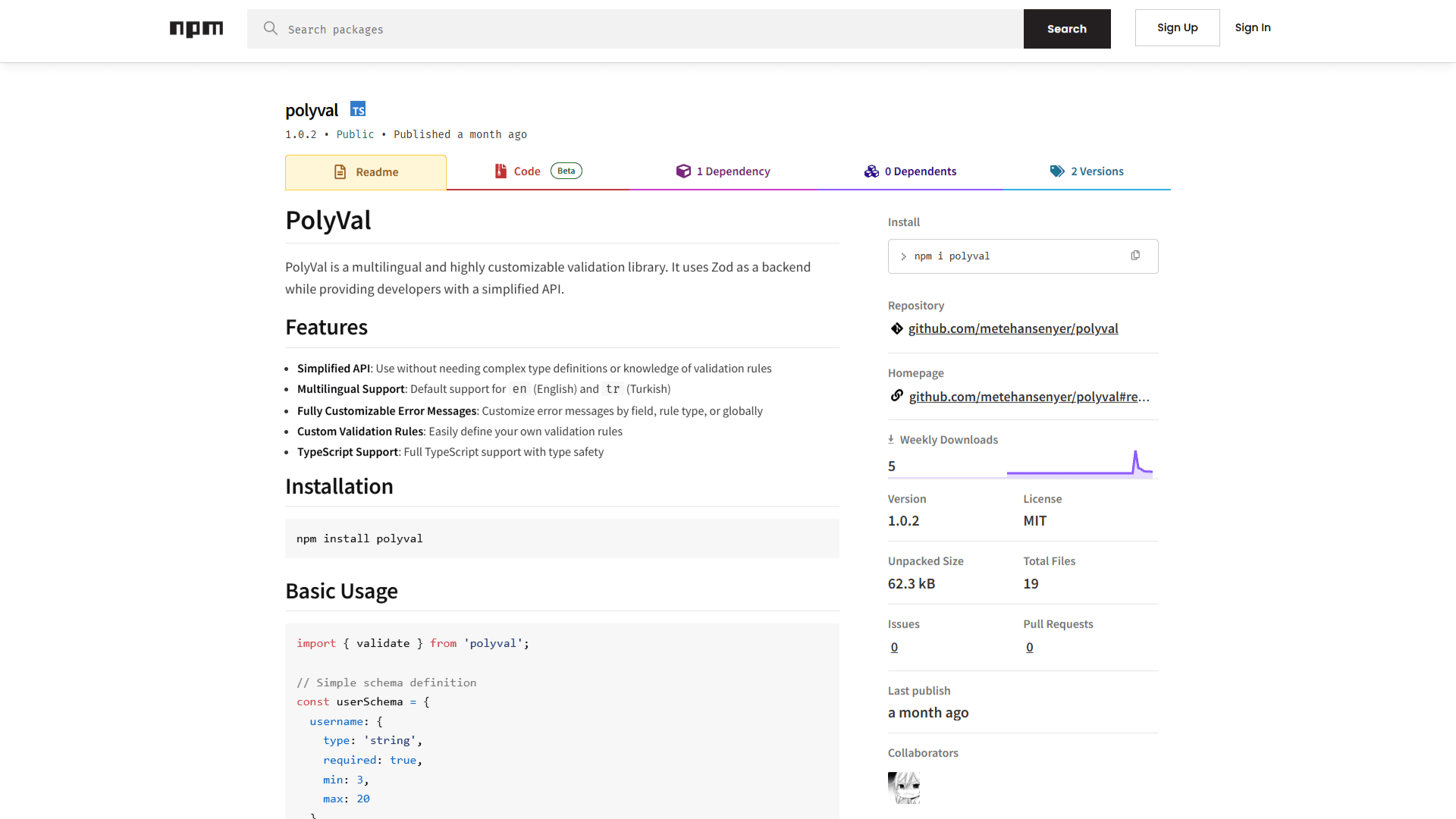
Task: Open the Issues count 0 link
Action: tap(894, 647)
